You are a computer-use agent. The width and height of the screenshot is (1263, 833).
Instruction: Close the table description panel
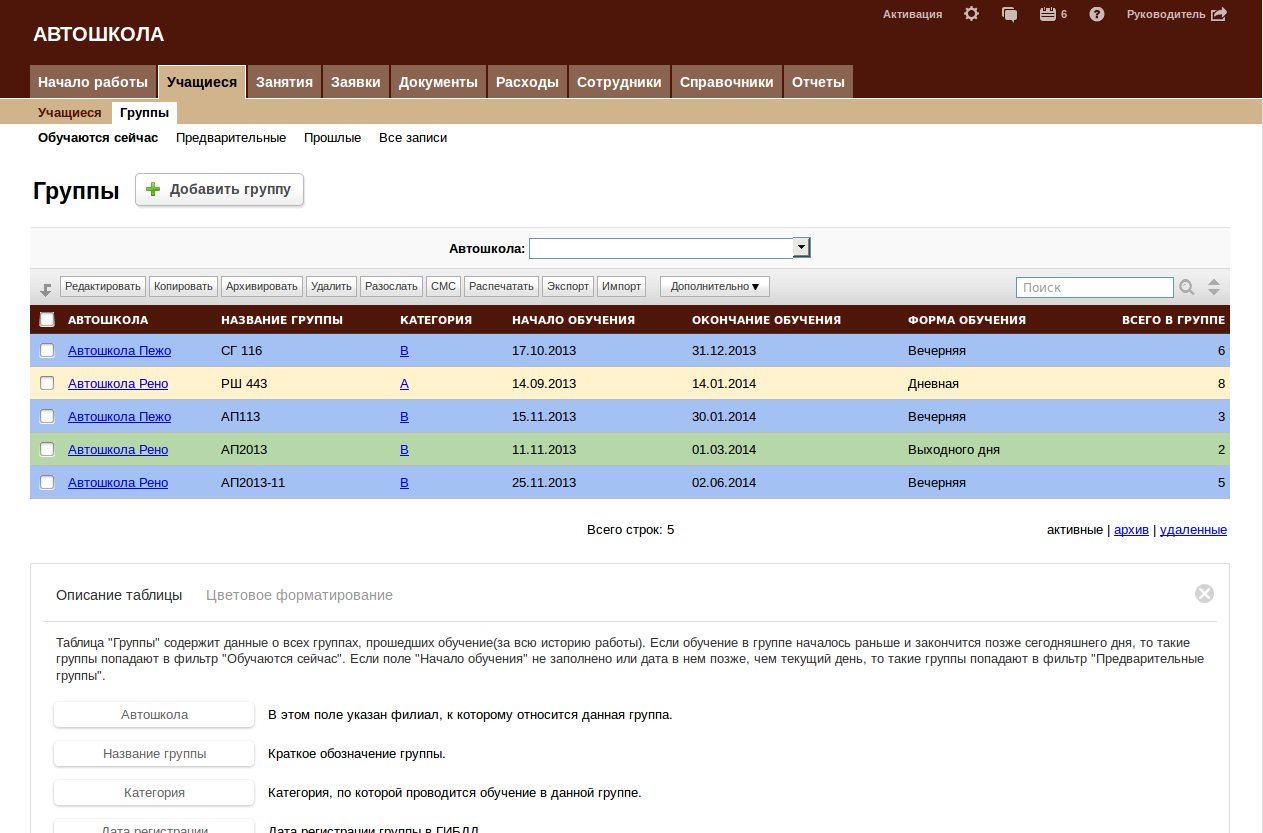pos(1204,594)
